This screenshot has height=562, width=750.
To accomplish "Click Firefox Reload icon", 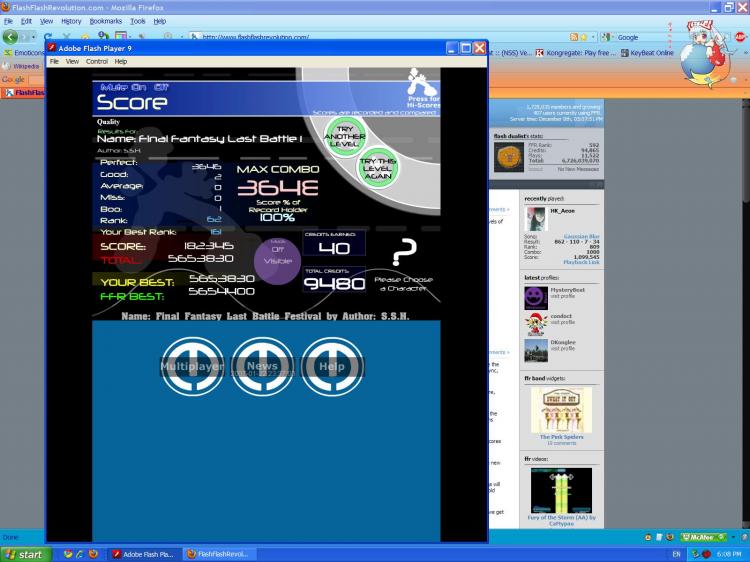I will tap(48, 36).
